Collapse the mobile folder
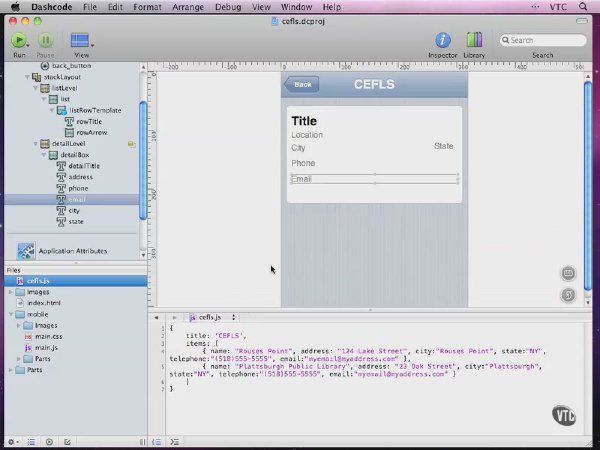The height and width of the screenshot is (450, 600). [11, 314]
